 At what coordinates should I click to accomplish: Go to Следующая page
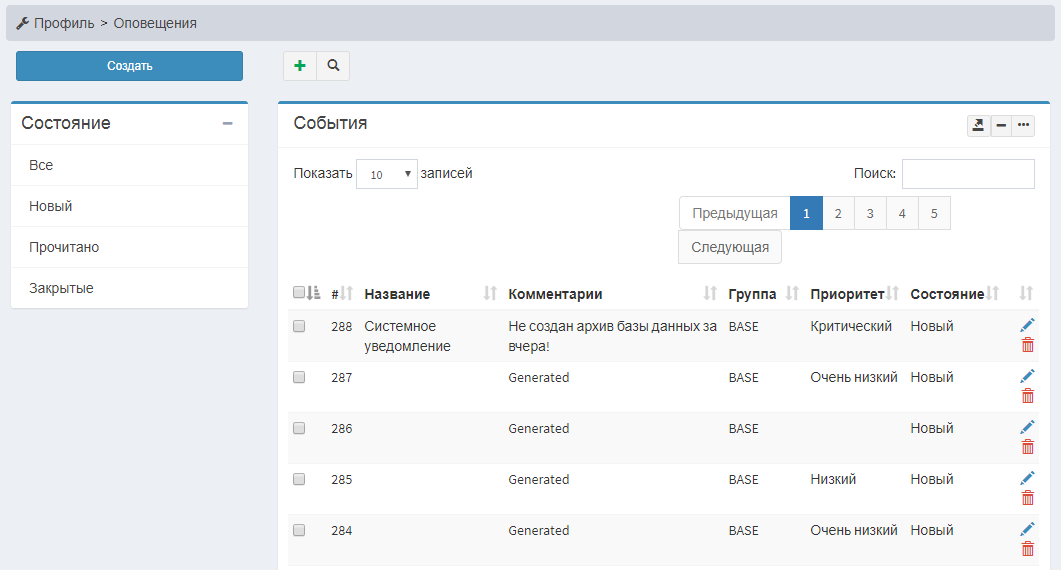coord(729,247)
